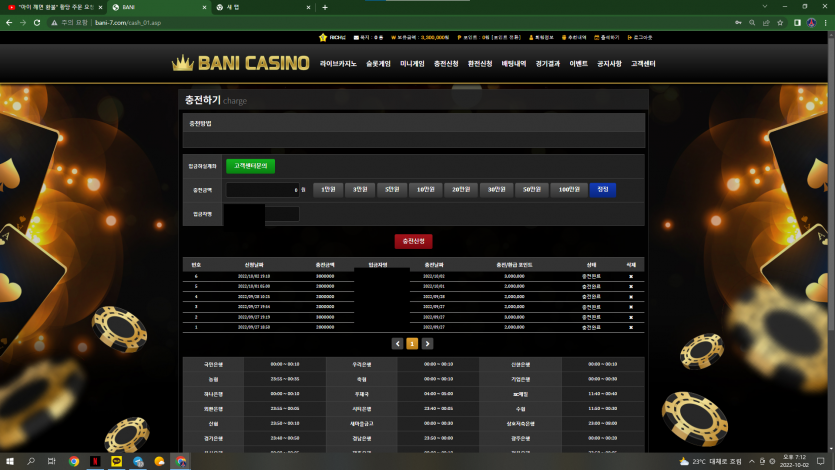Select the 50만원 amount button
This screenshot has width=835, height=470.
coord(531,190)
